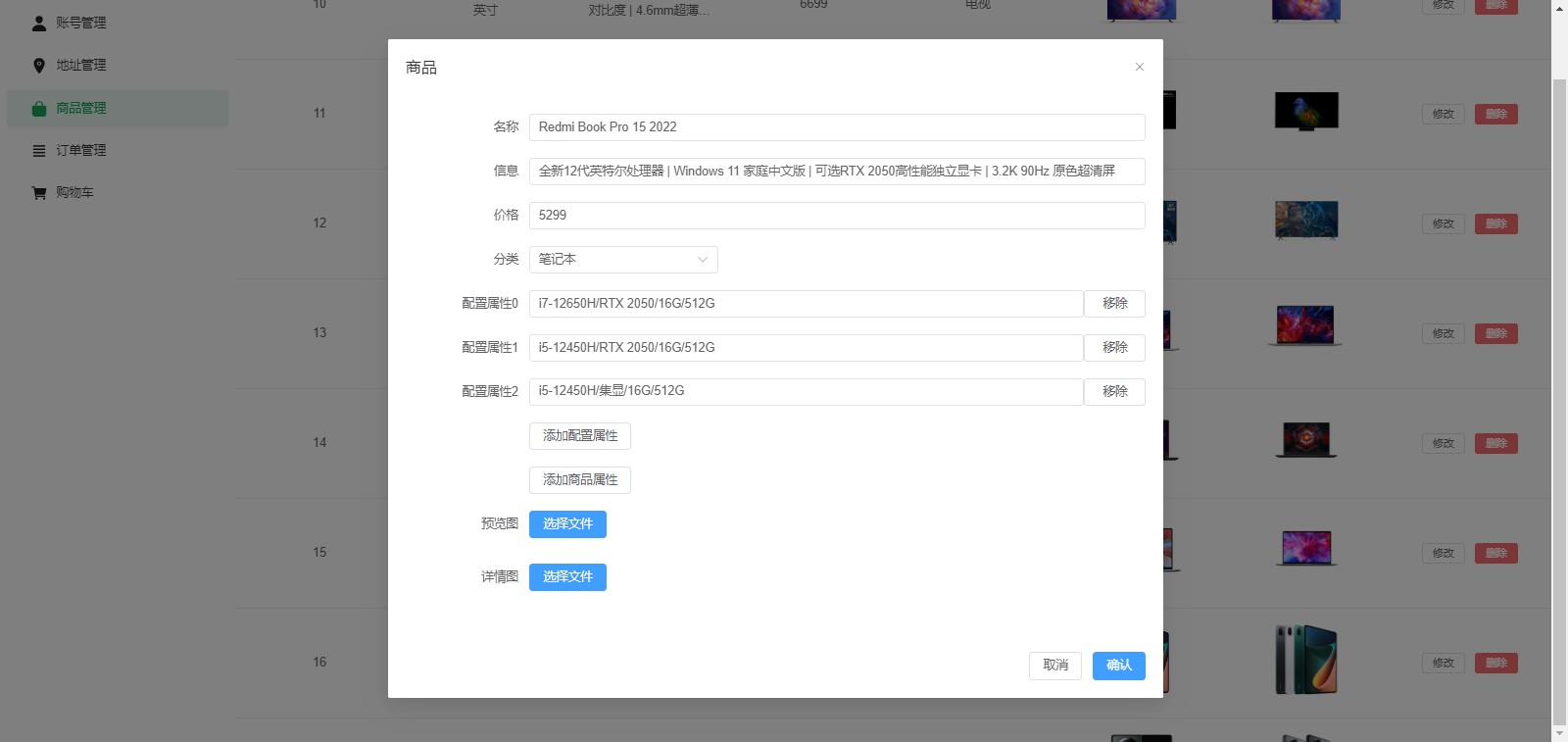Click the 添加商品属性 button
The height and width of the screenshot is (742, 1568).
pyautogui.click(x=580, y=480)
